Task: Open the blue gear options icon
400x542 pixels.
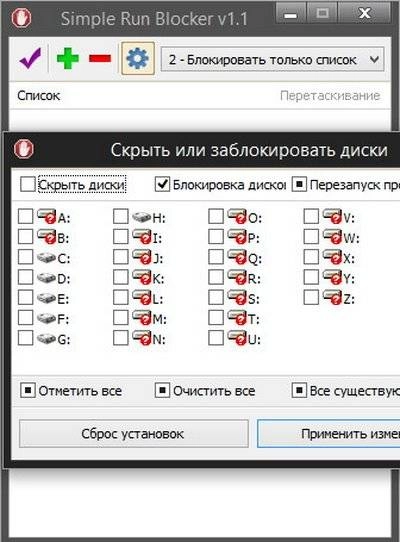Action: 138,58
